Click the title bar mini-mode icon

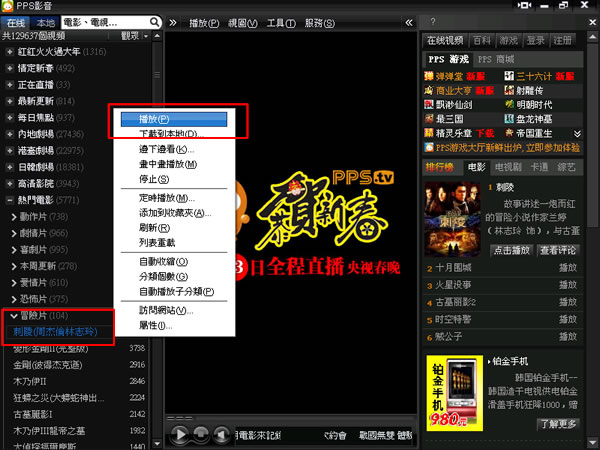tap(524, 5)
